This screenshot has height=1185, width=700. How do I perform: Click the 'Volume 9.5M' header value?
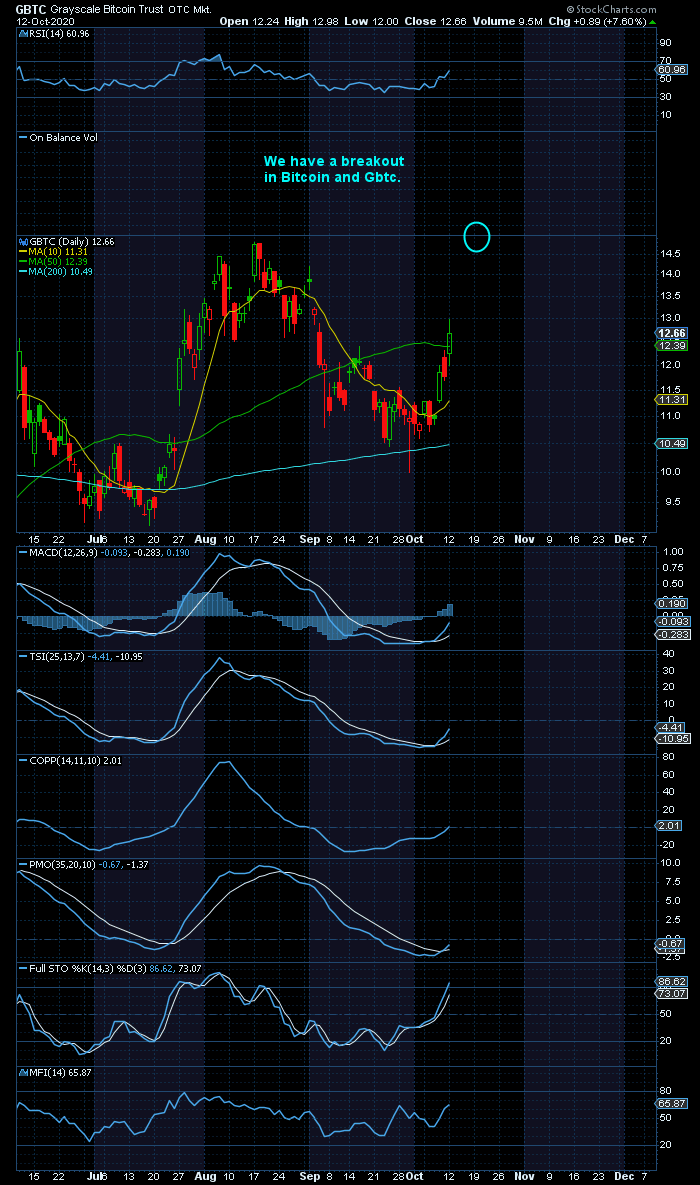click(x=507, y=21)
